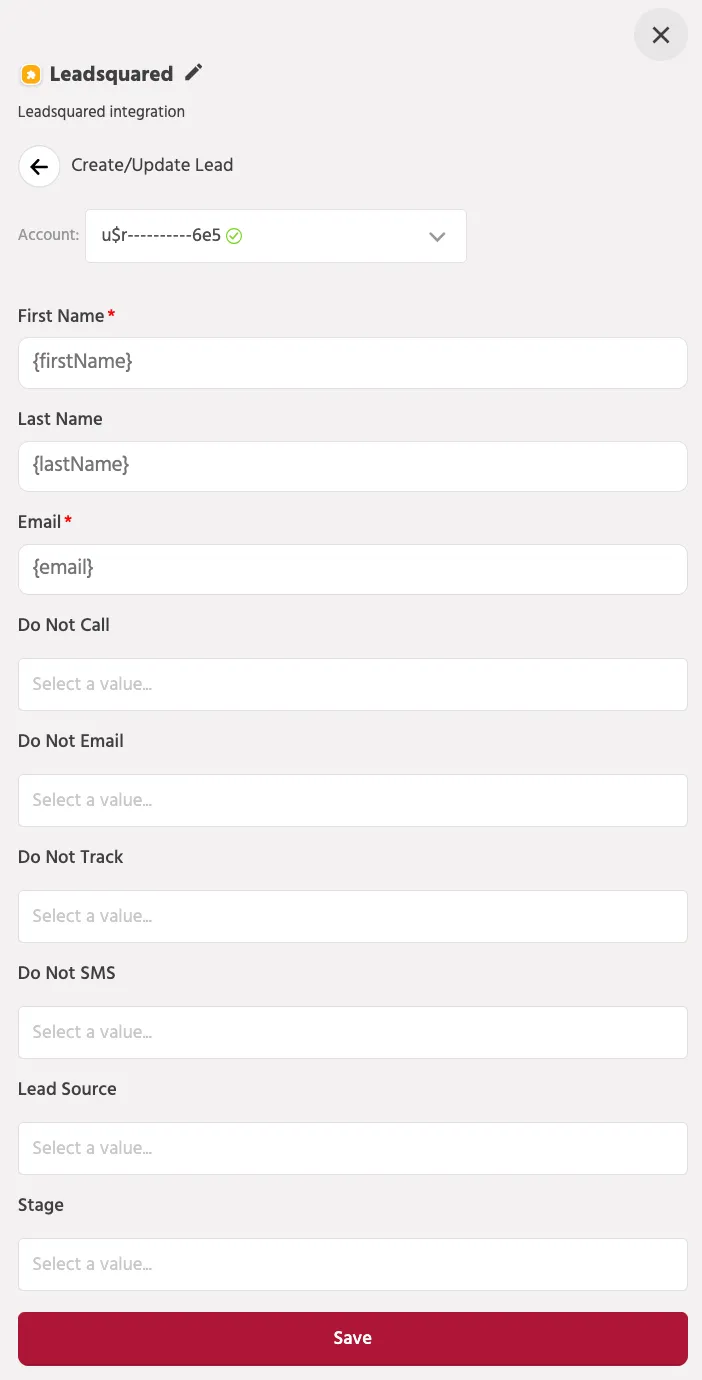Expand the Account dropdown chevron
Image resolution: width=702 pixels, height=1380 pixels.
pyautogui.click(x=437, y=236)
